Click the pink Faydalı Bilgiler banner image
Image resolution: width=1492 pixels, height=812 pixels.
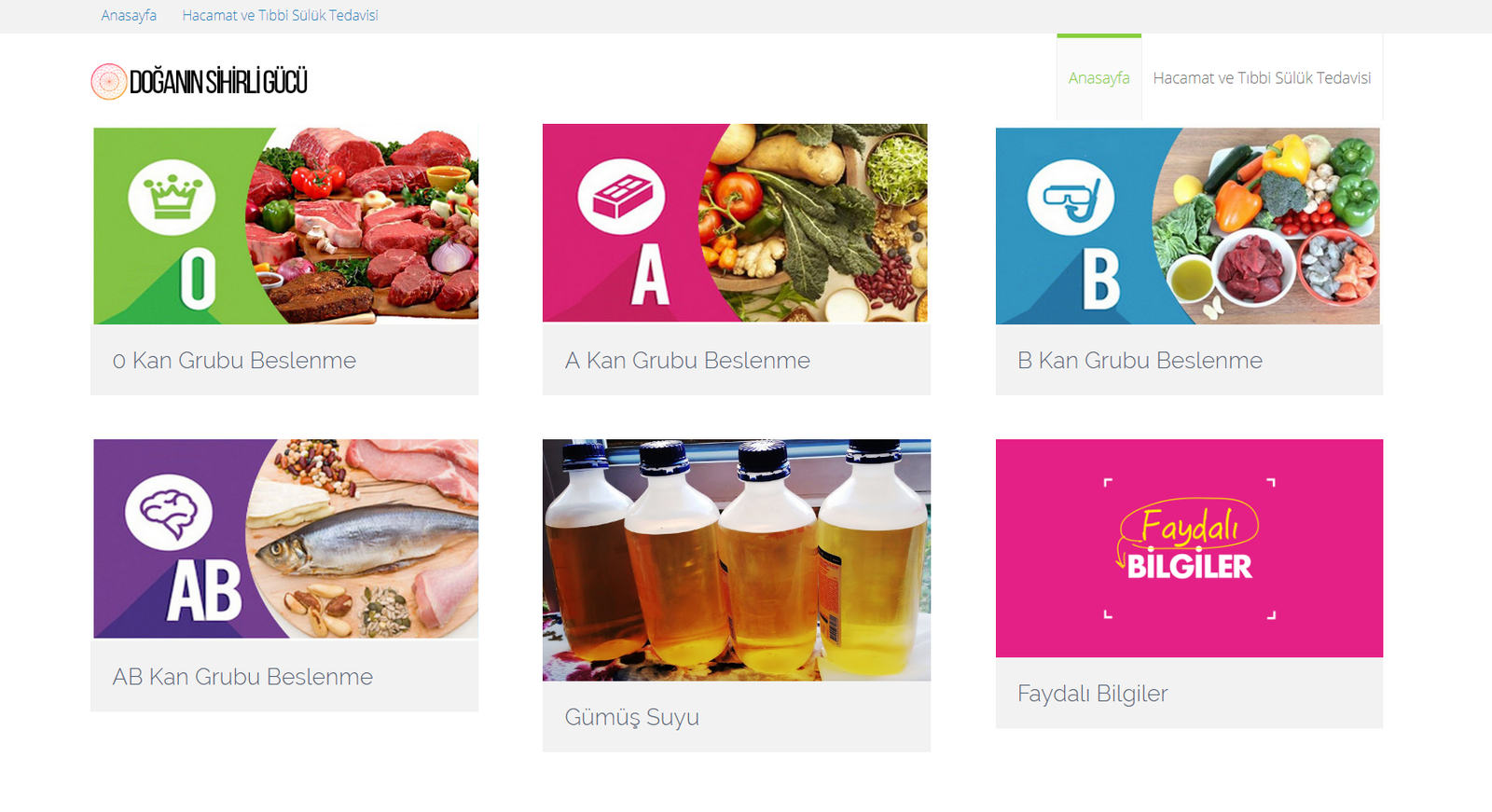pos(1189,548)
